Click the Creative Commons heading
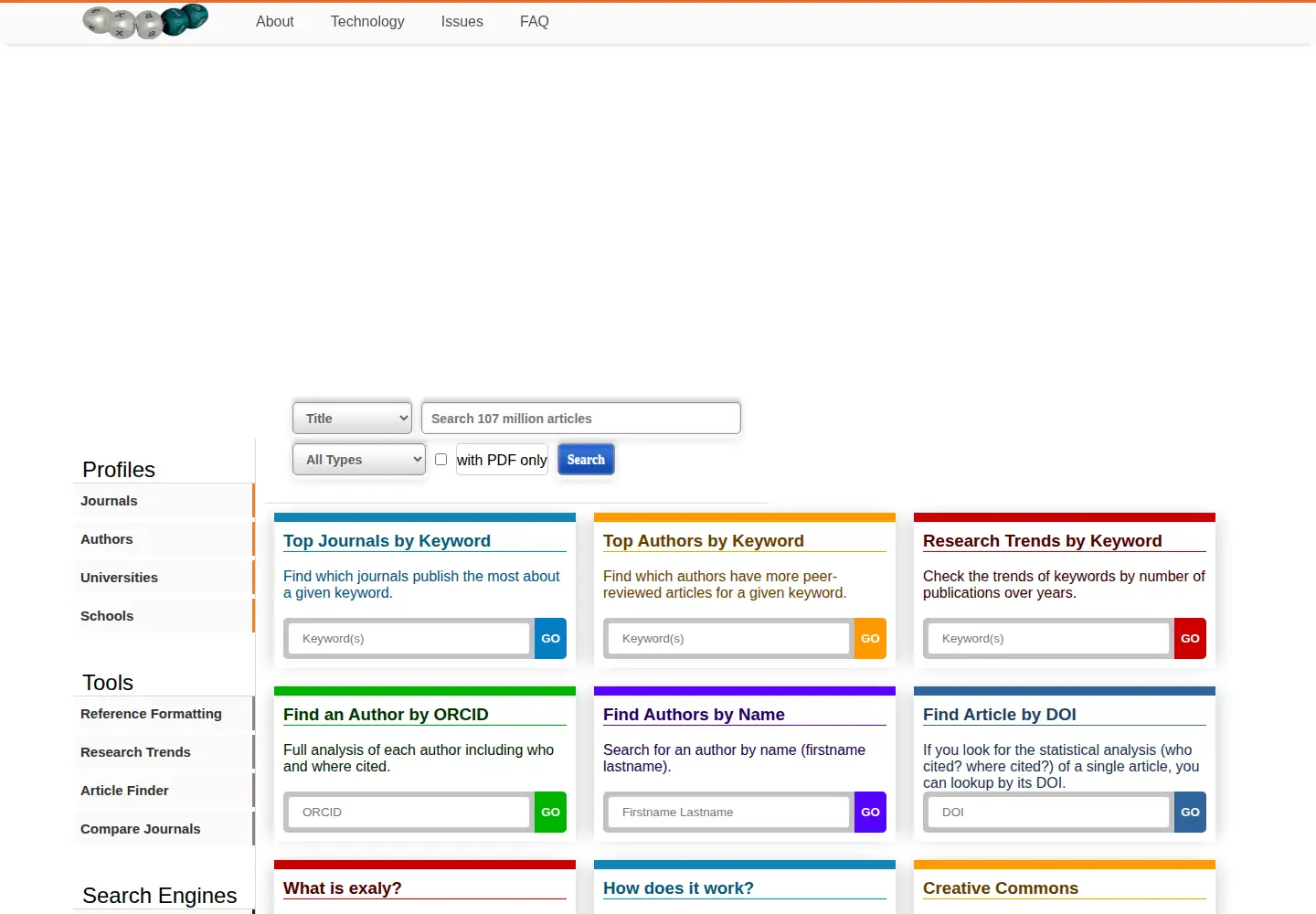This screenshot has width=1316, height=914. [x=1001, y=888]
